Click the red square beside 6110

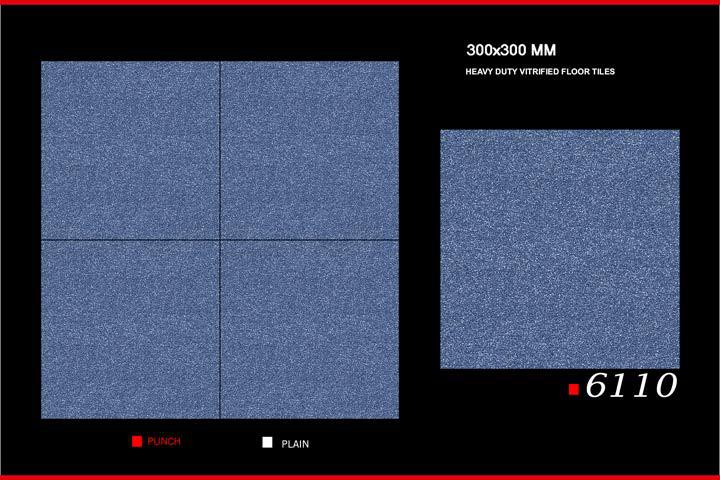tap(574, 389)
